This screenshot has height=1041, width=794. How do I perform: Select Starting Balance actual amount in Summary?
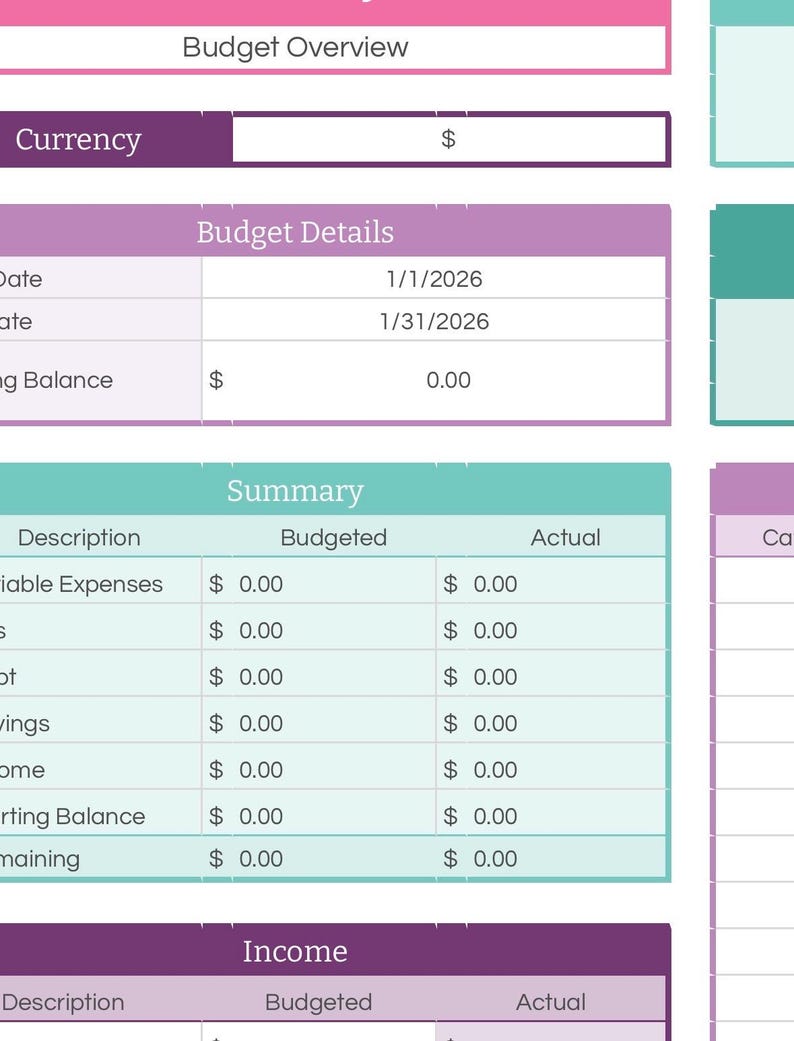(551, 816)
